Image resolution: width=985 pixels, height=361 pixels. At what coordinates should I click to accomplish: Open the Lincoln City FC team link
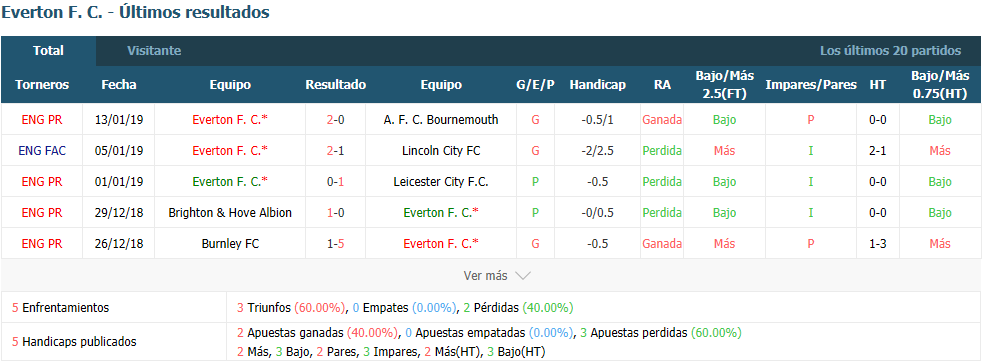coord(441,151)
